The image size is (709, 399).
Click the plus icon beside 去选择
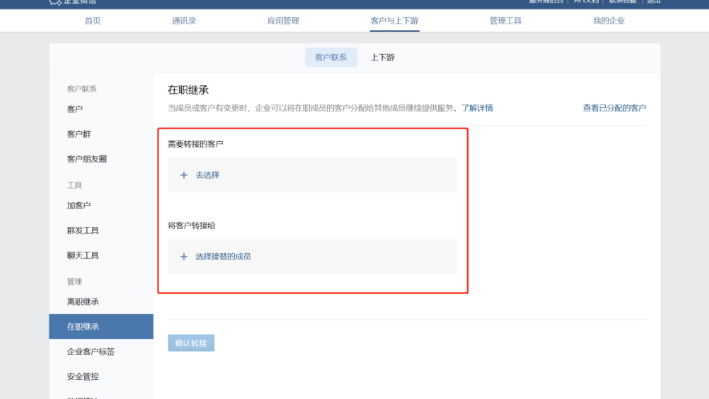tap(184, 175)
